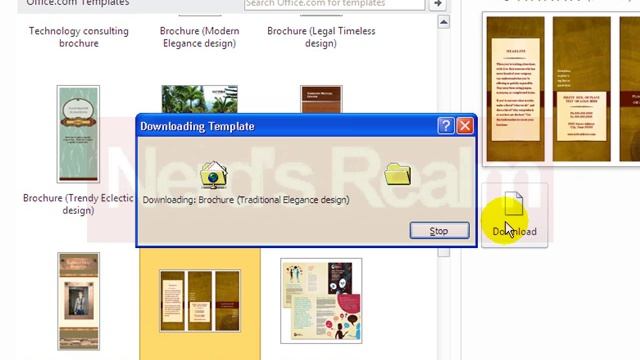This screenshot has height=360, width=640.
Task: Click the globe download source icon
Action: 213,175
